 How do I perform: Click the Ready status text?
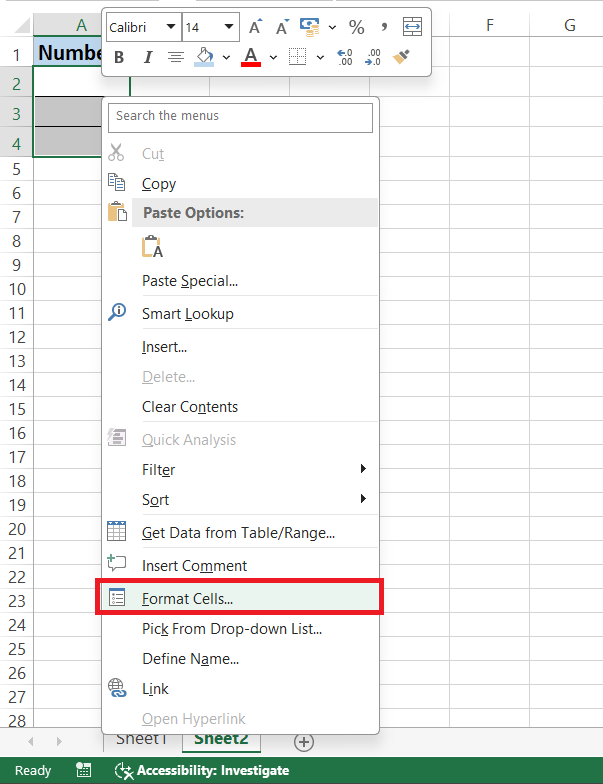click(x=33, y=770)
